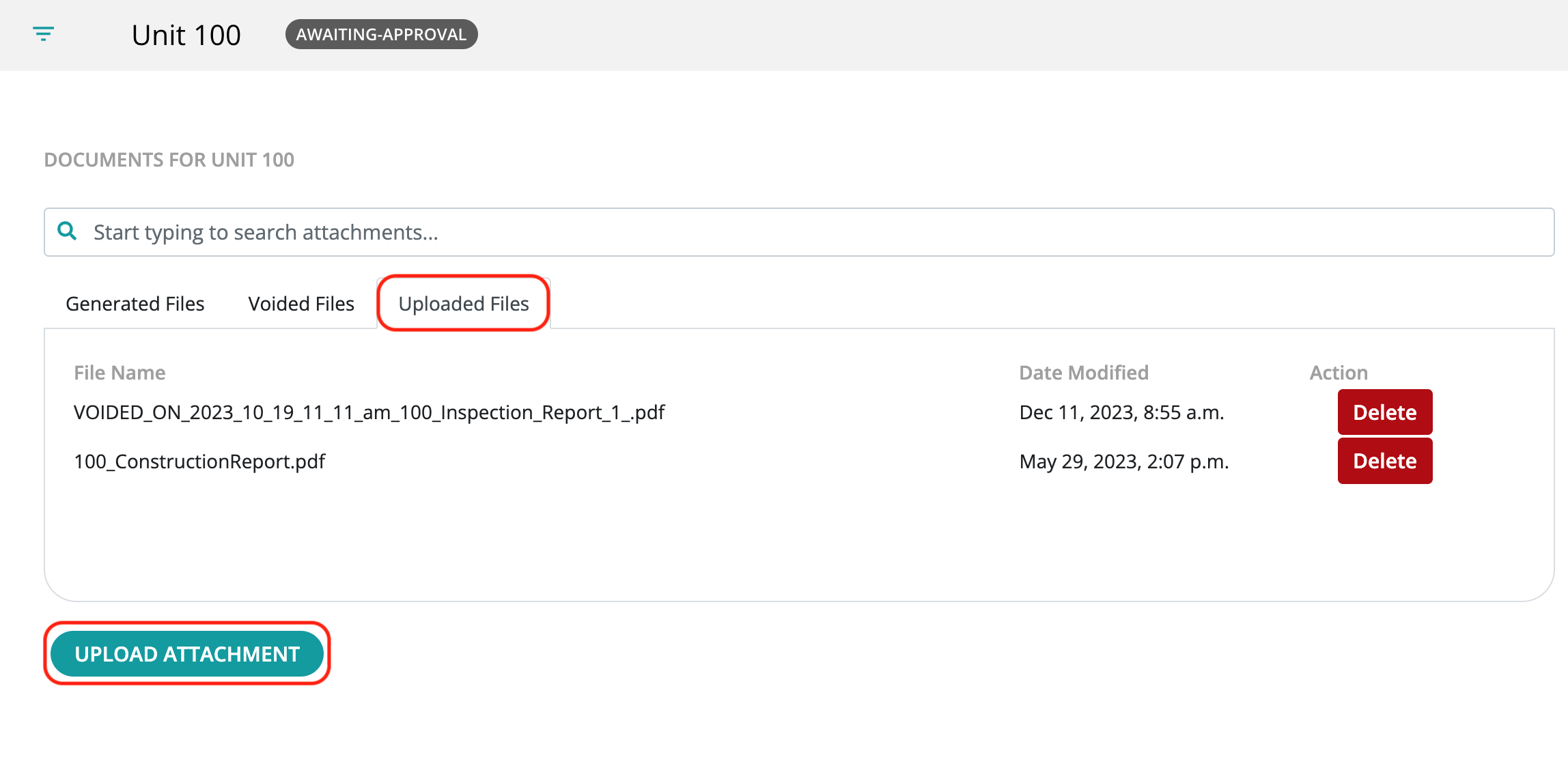Click the Date Modified column header
Viewport: 1568px width, 766px height.
[x=1084, y=373]
